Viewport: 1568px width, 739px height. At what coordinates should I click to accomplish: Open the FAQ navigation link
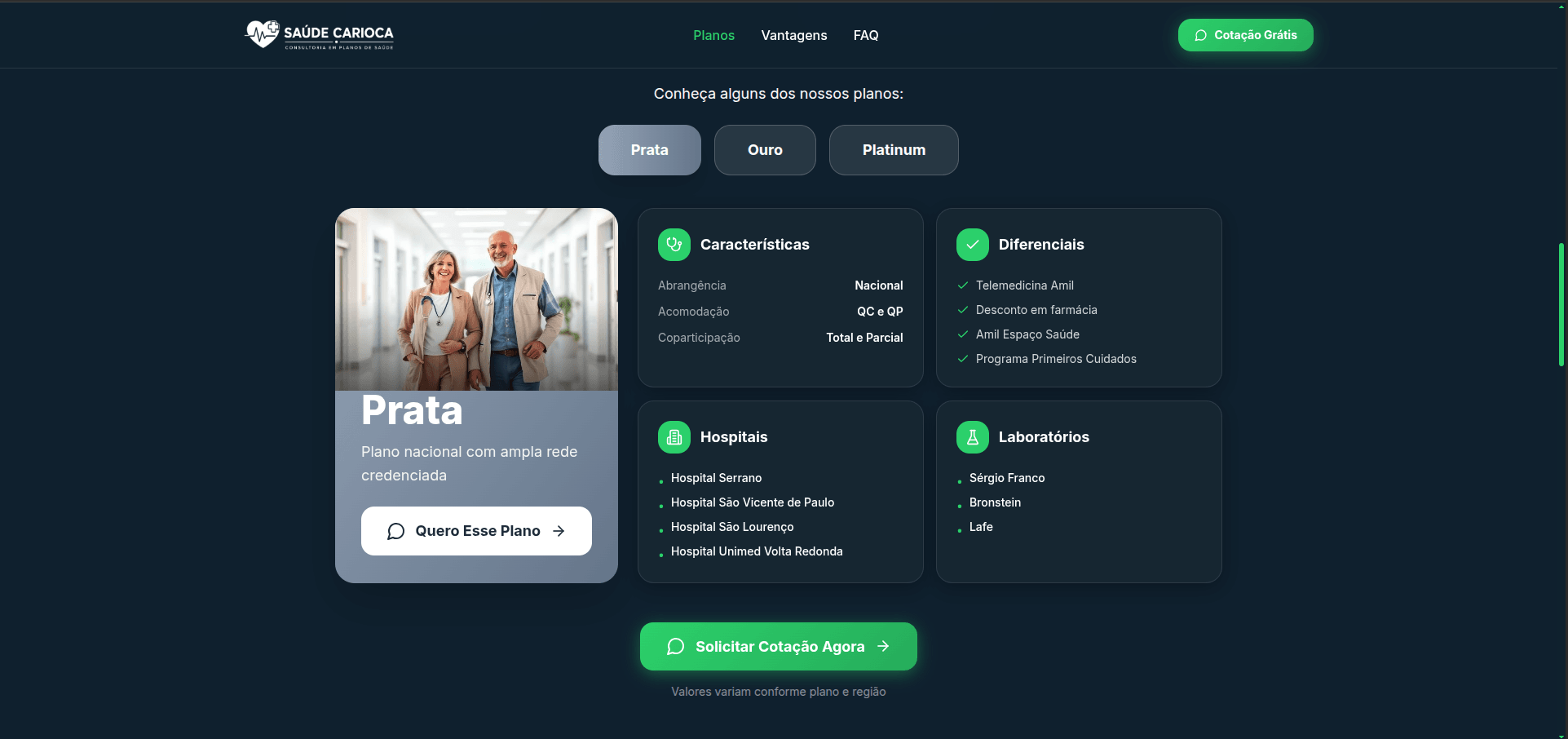(x=866, y=35)
